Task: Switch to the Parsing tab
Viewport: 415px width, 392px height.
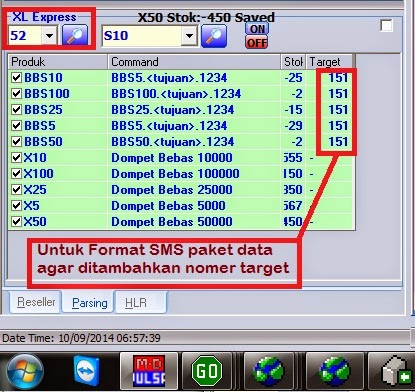Action: pos(89,303)
